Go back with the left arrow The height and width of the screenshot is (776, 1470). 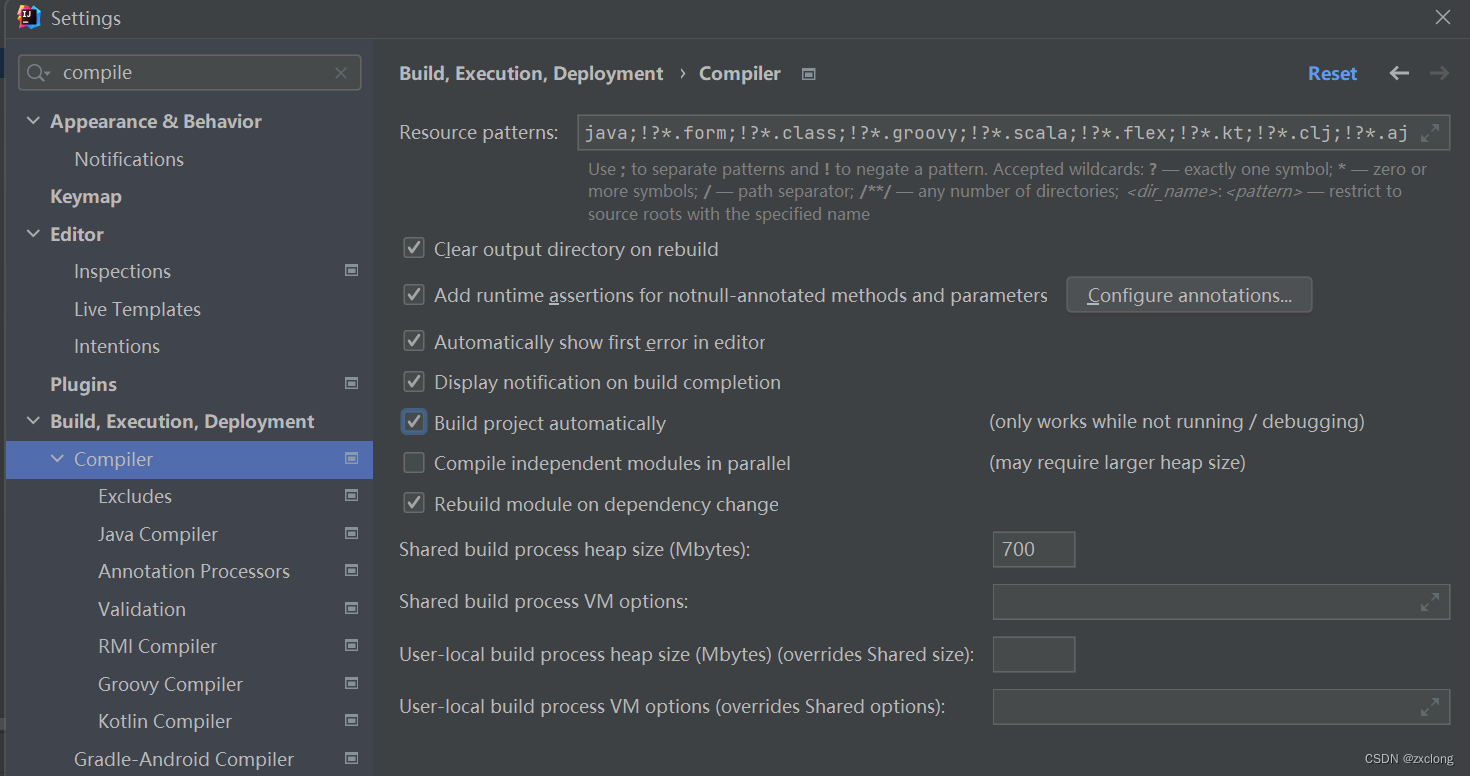tap(1399, 73)
